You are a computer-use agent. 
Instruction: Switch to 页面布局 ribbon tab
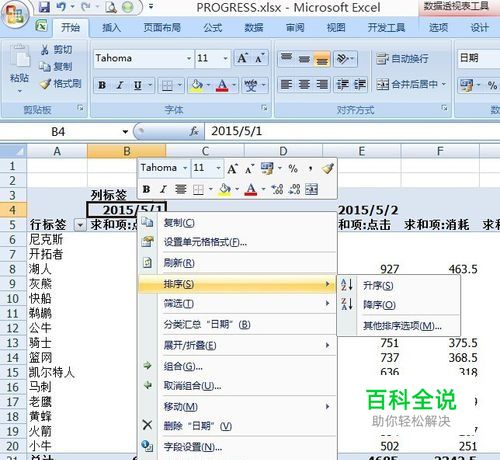pos(162,27)
